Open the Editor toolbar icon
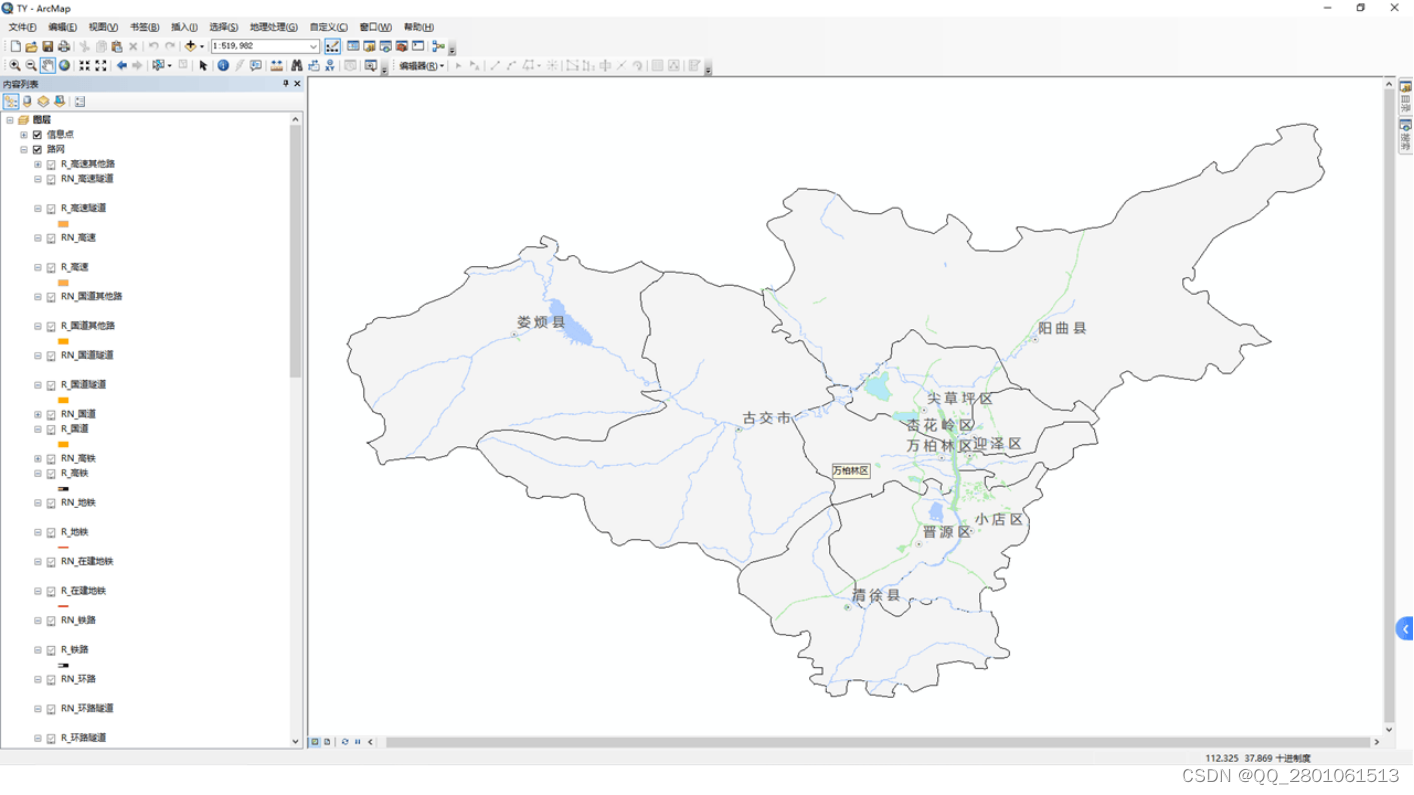This screenshot has height=795, width=1414. [332, 46]
